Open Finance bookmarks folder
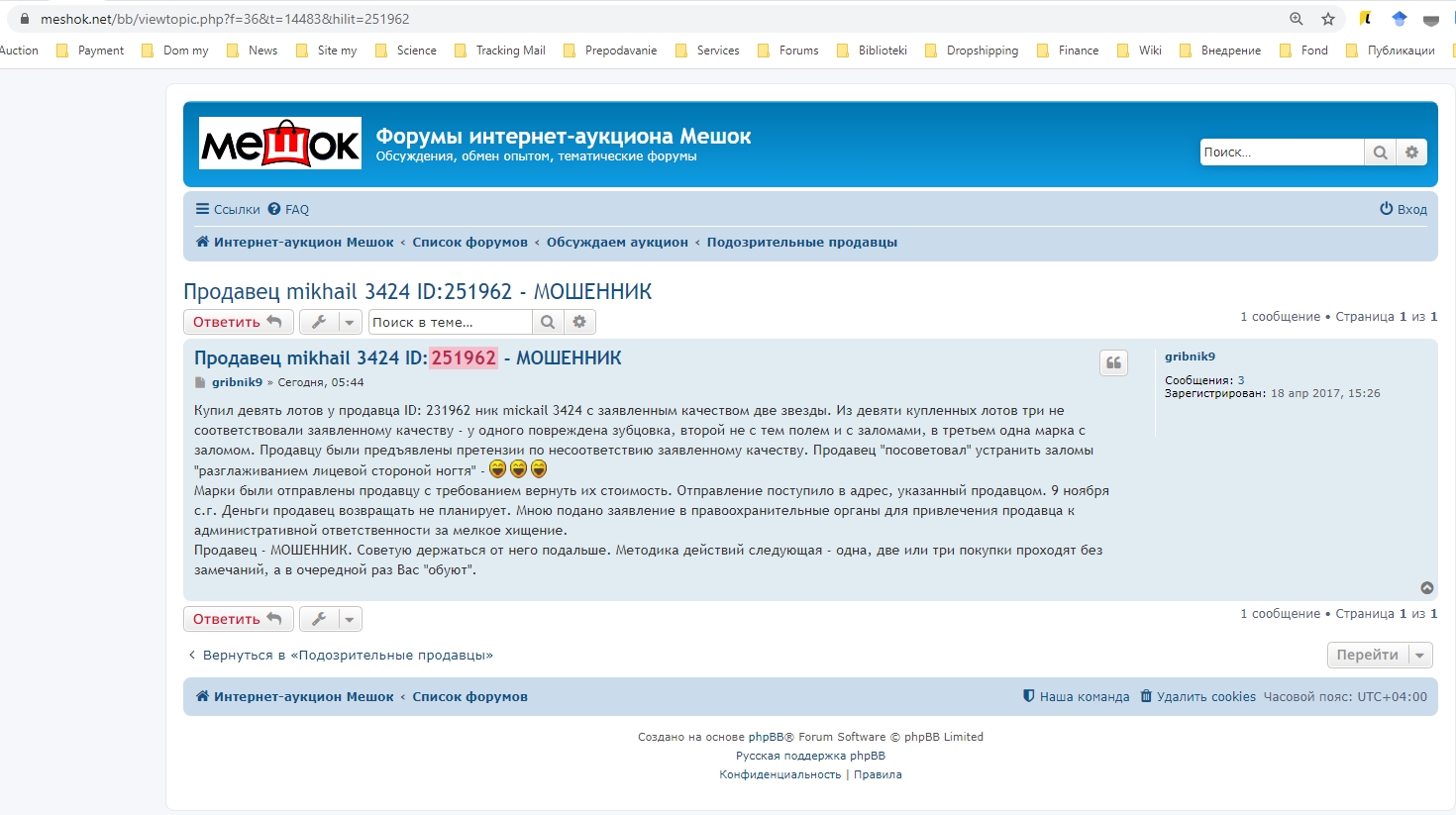Screen dimensions: 1456x815 (x=1068, y=51)
